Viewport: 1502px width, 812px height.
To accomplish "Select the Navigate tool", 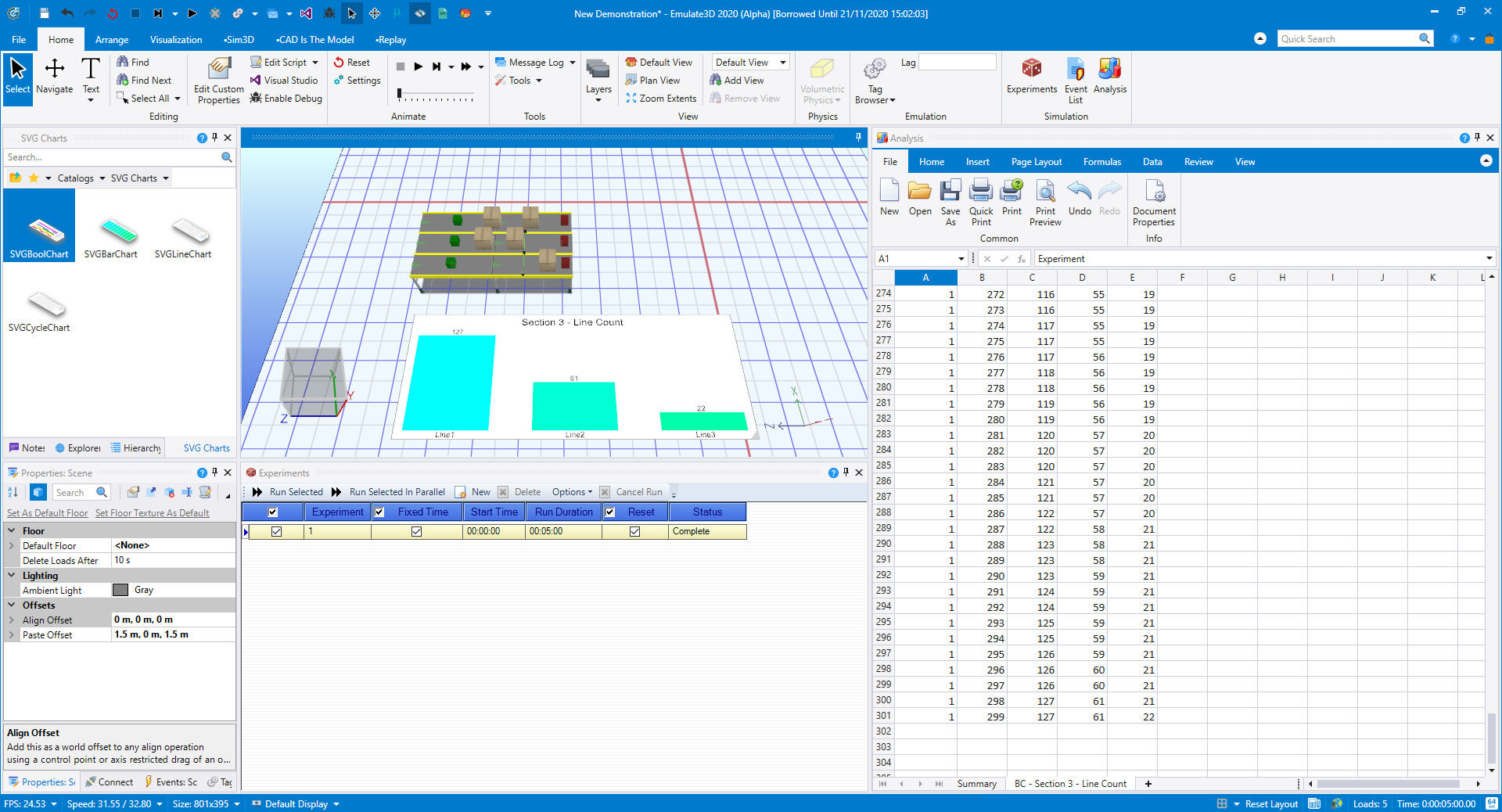I will (x=54, y=78).
